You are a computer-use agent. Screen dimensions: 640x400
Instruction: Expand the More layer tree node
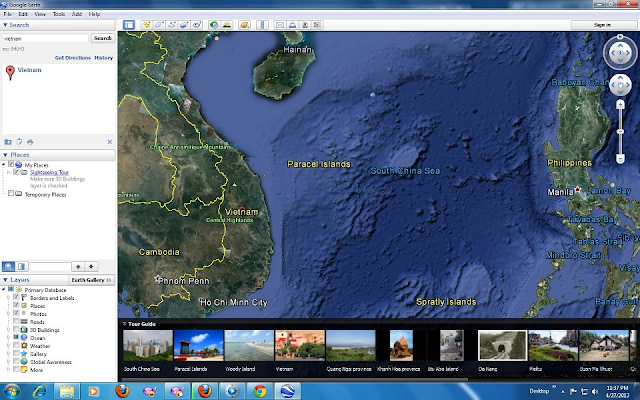pyautogui.click(x=9, y=370)
